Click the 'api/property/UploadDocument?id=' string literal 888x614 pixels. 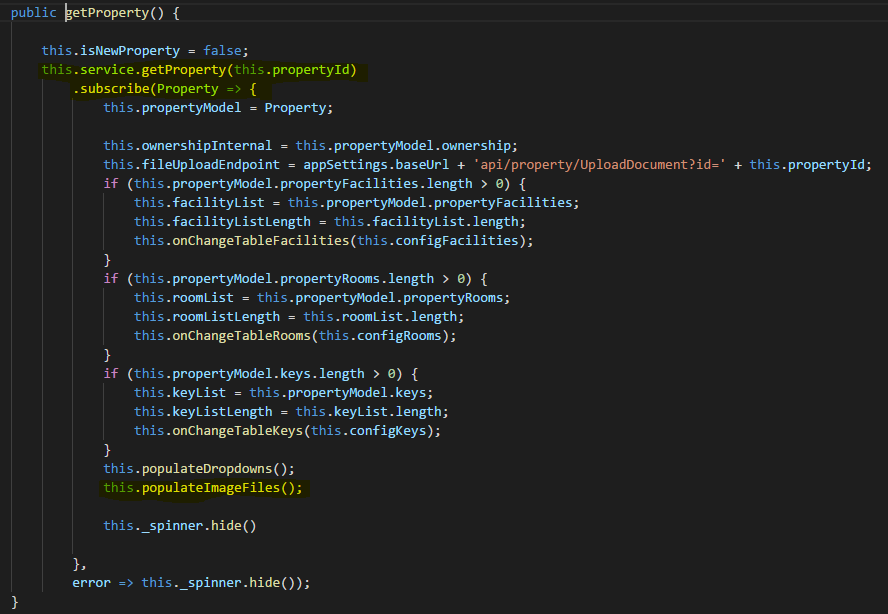pos(600,165)
